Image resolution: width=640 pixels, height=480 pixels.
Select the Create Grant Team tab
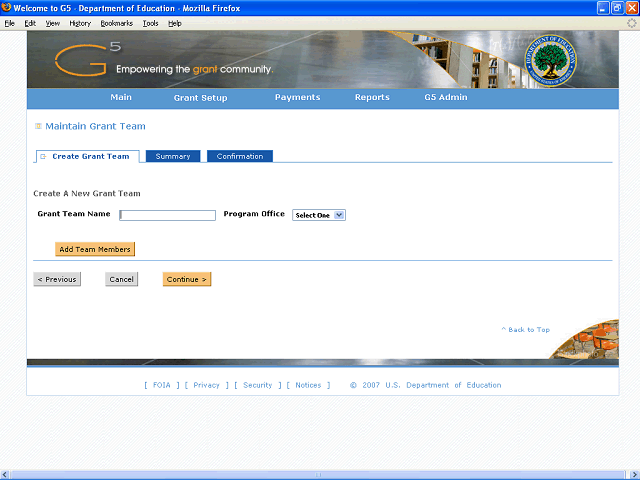pos(88,156)
